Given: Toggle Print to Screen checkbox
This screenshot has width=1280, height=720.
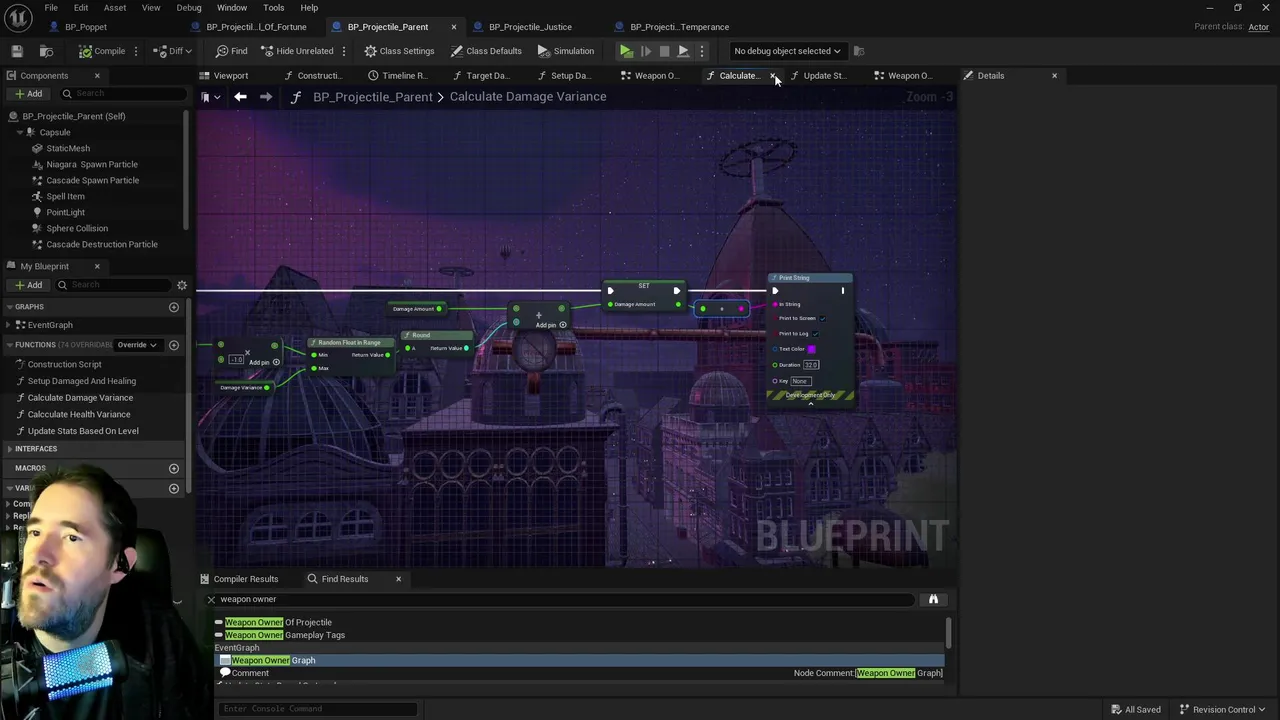Looking at the screenshot, I should coord(822,318).
